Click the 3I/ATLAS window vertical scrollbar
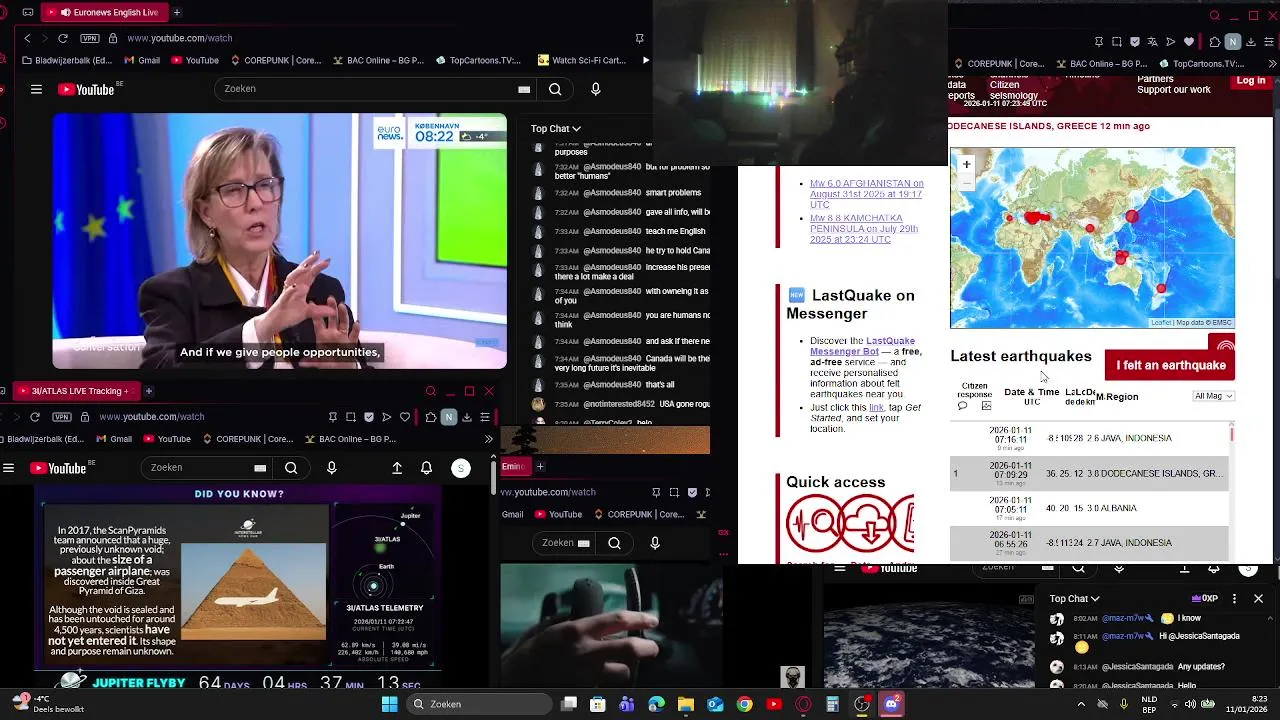The image size is (1280, 720). (x=493, y=476)
